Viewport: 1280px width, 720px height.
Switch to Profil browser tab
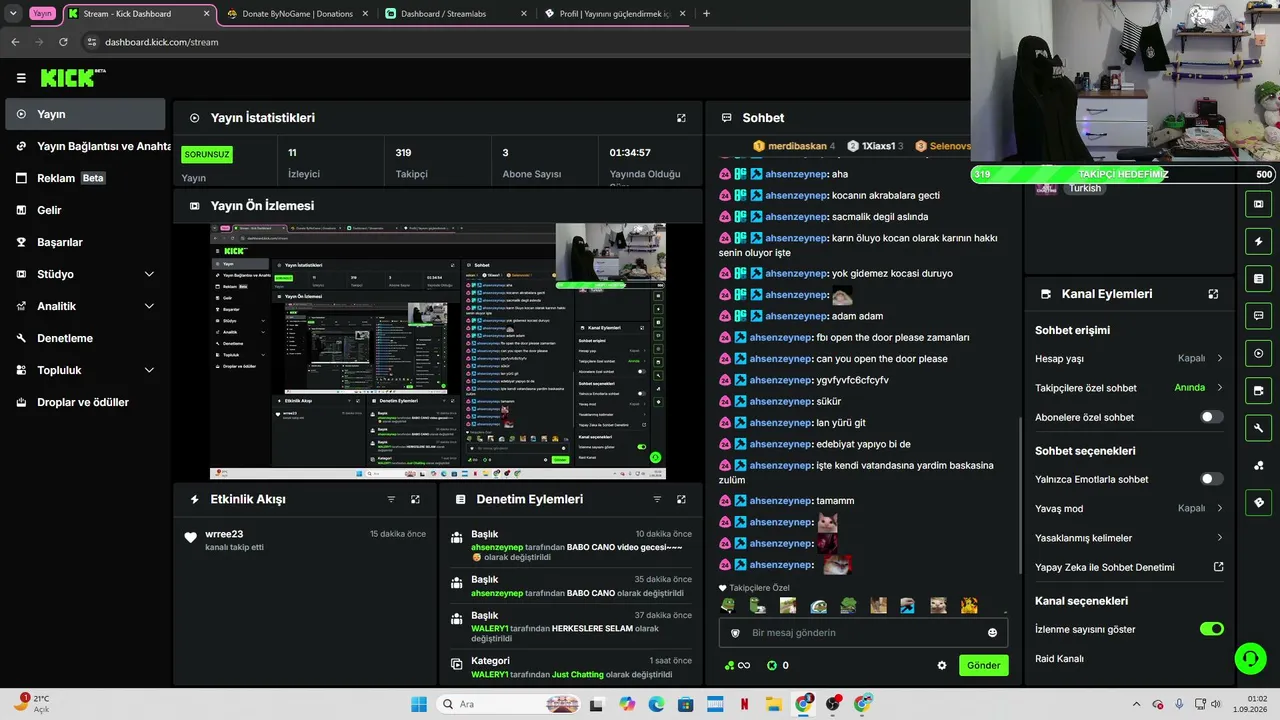tap(614, 14)
